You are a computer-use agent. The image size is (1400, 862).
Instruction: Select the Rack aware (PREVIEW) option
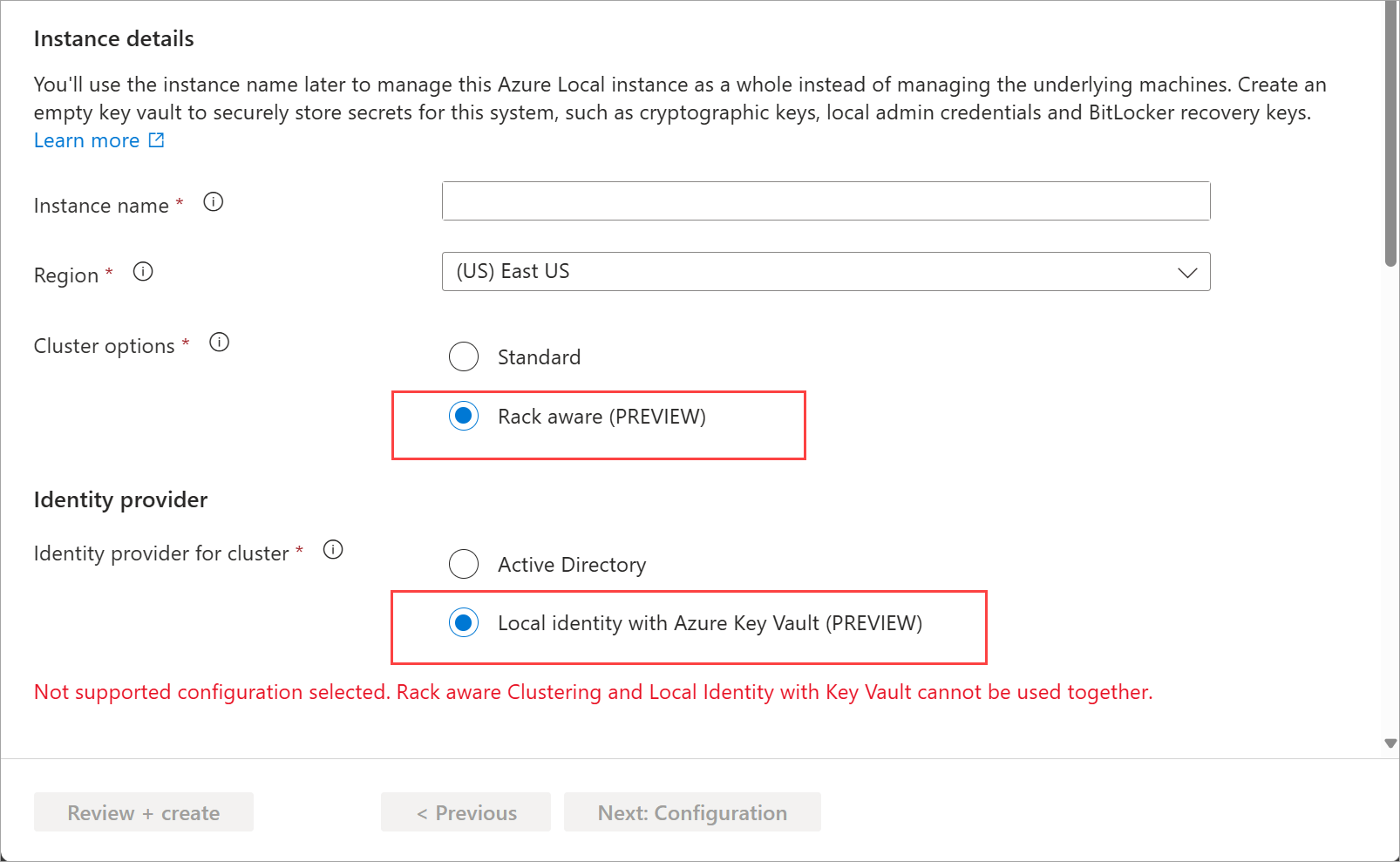coord(464,417)
